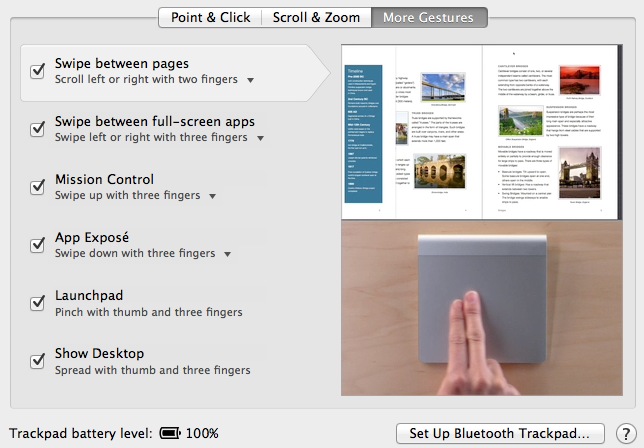Toggle the Launchpad gesture checkbox
Image resolution: width=644 pixels, height=448 pixels.
click(38, 303)
